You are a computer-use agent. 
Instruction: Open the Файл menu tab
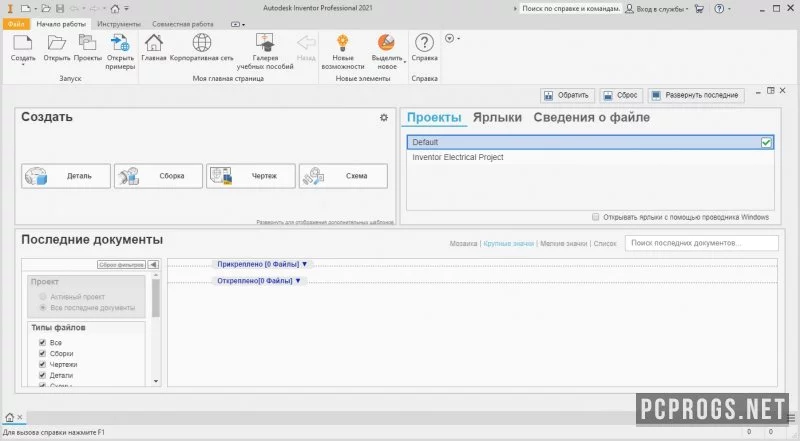pyautogui.click(x=16, y=24)
